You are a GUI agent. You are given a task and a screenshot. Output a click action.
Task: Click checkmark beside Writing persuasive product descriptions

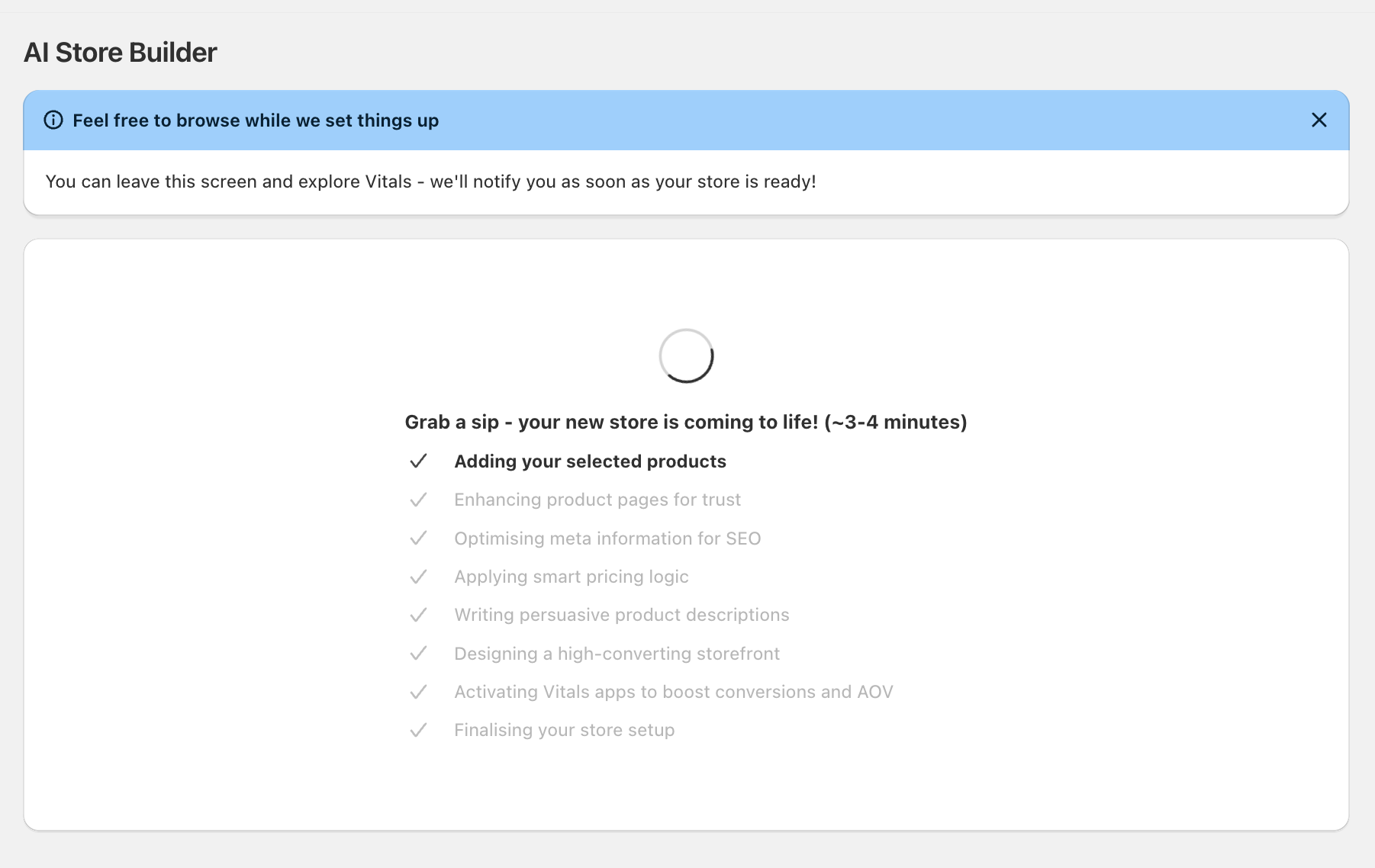coord(418,615)
